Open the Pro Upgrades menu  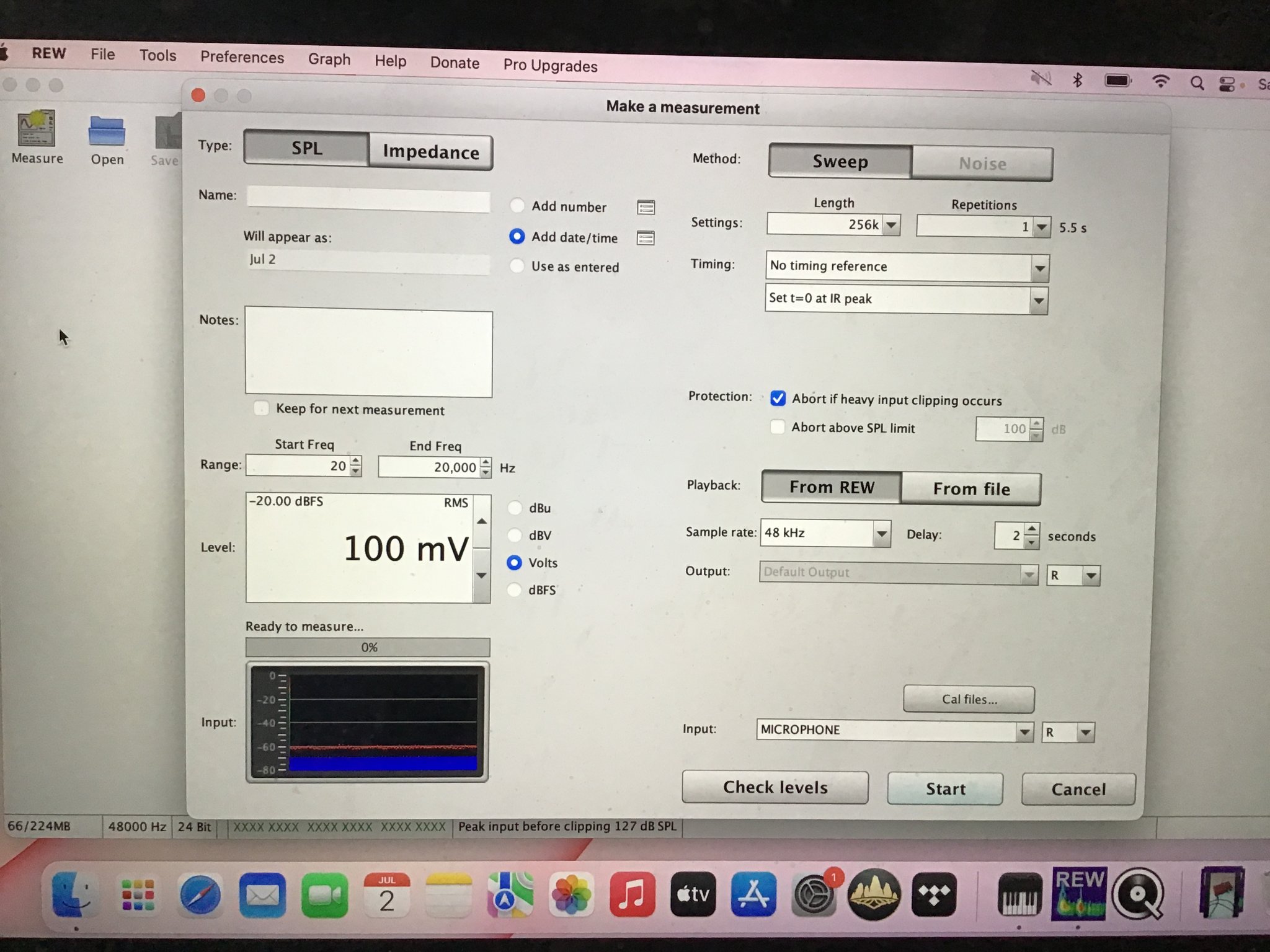[x=550, y=66]
